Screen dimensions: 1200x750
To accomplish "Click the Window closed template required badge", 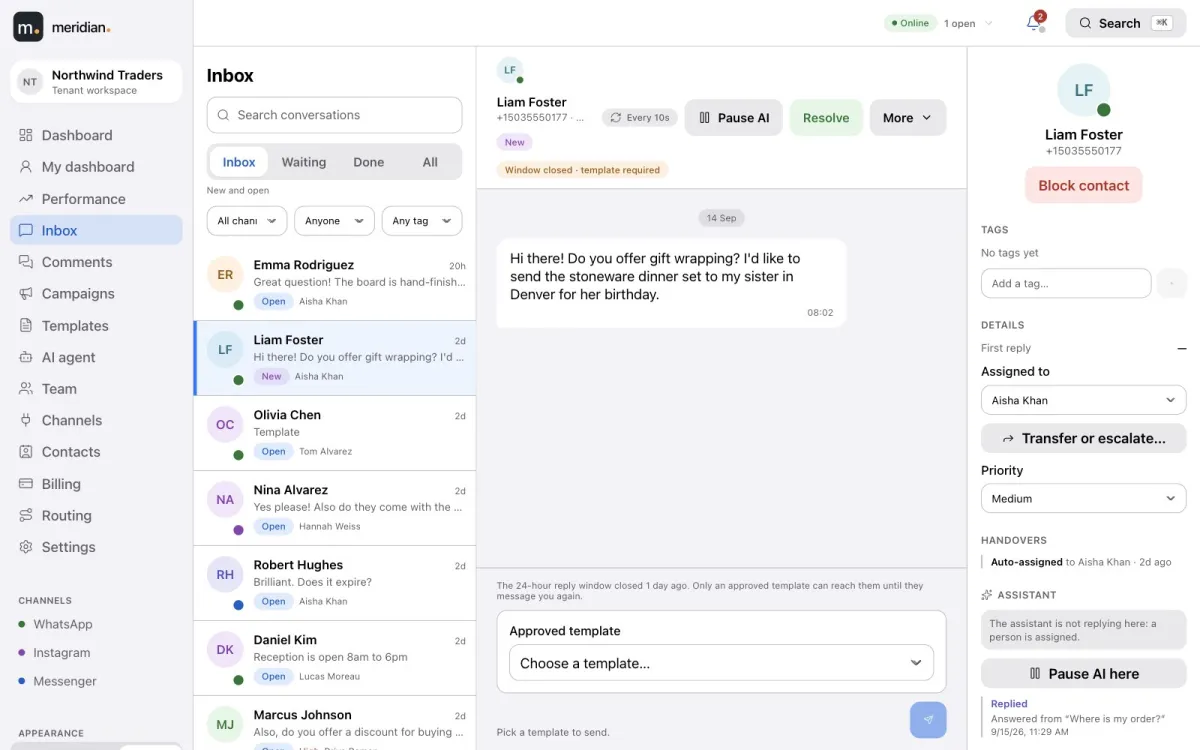I will pyautogui.click(x=582, y=170).
